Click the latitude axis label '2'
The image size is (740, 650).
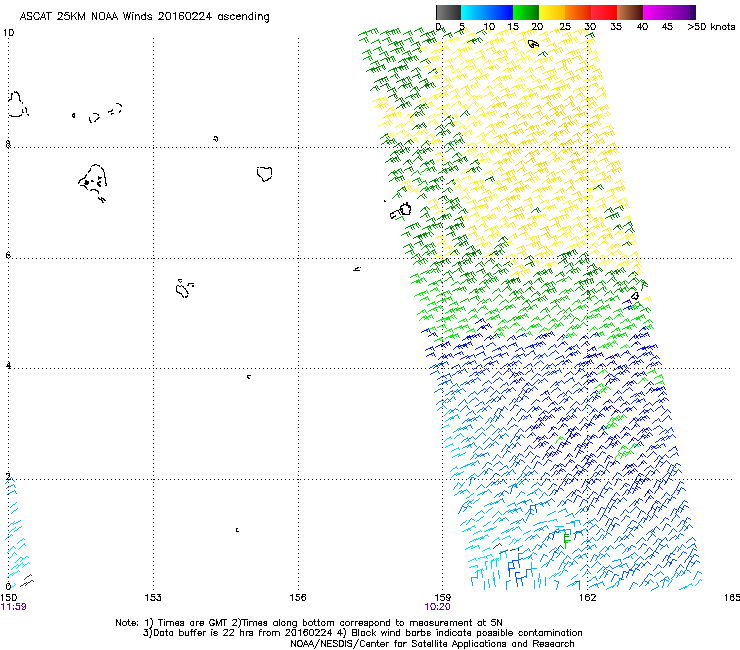(8, 476)
